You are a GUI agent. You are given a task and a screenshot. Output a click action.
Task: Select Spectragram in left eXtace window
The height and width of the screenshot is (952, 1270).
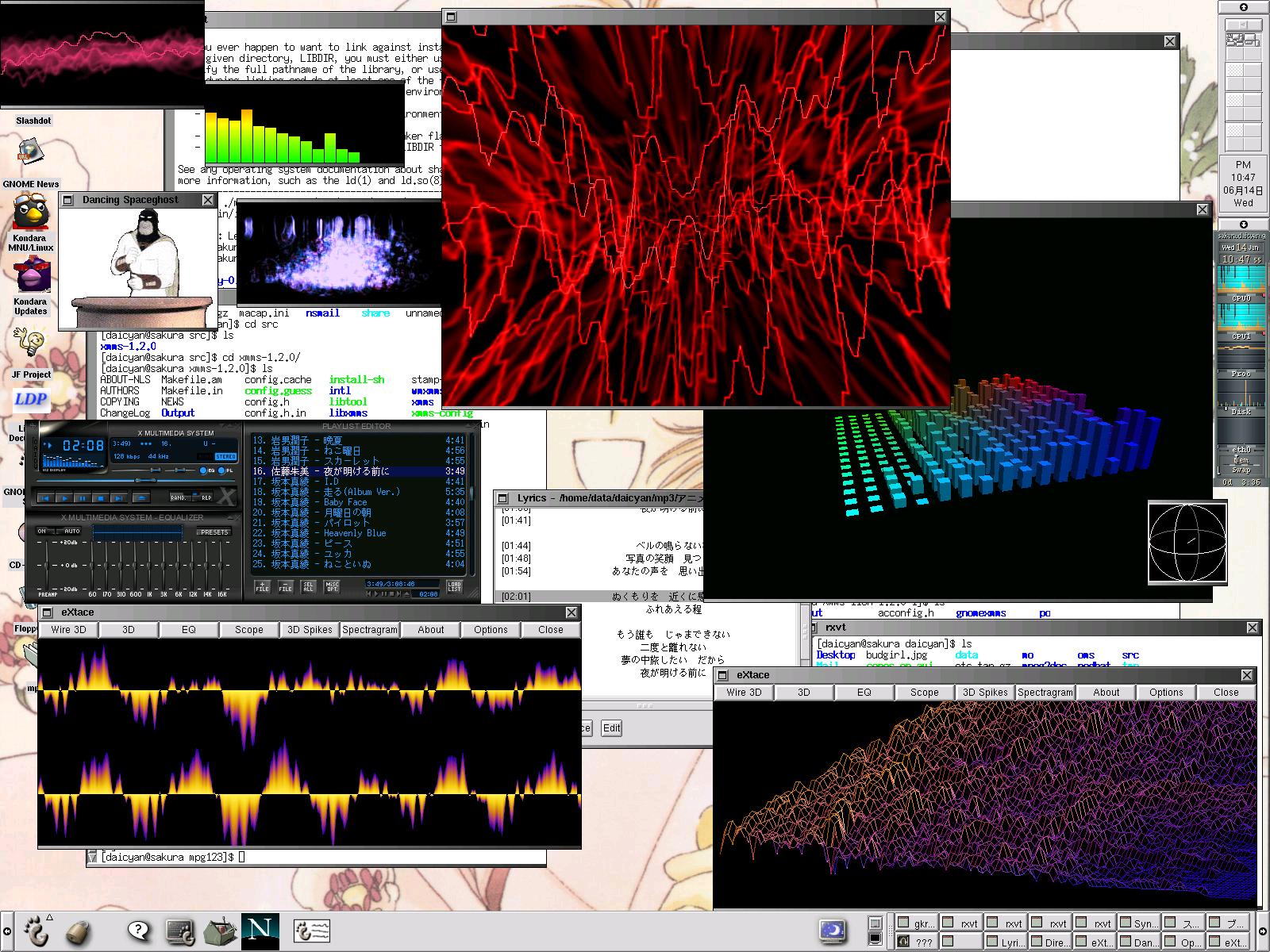click(x=370, y=630)
